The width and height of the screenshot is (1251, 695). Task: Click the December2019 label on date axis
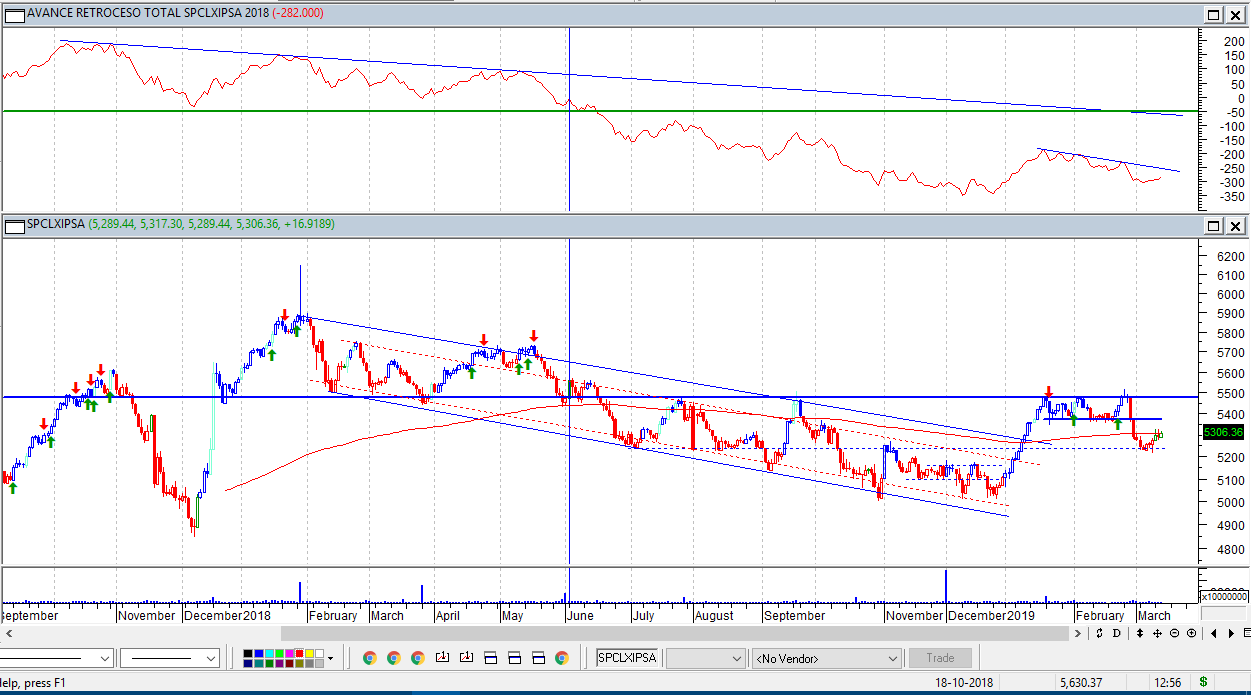pos(992,616)
